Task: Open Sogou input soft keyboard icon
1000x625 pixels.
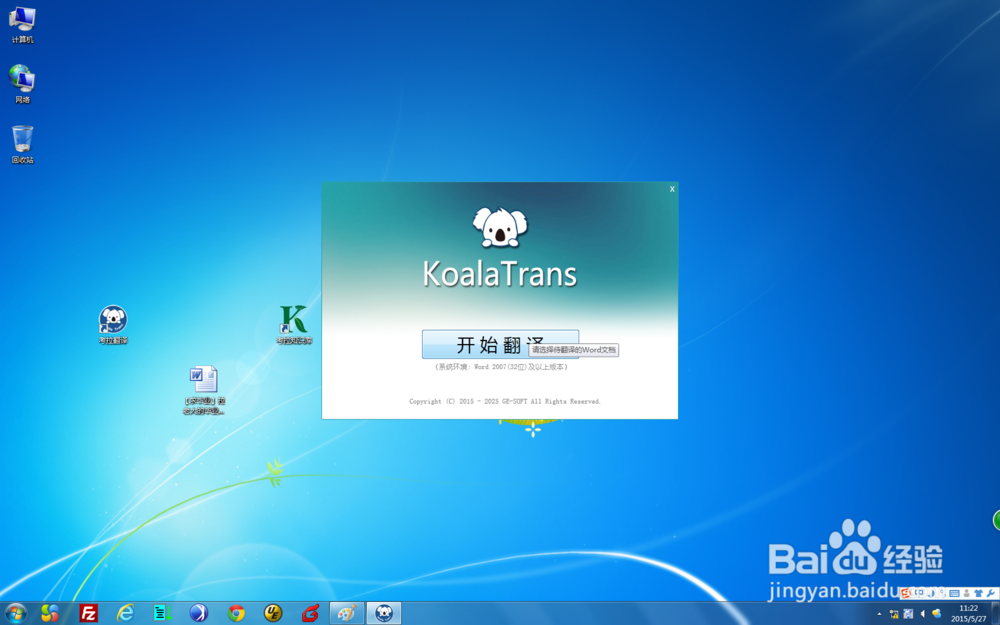Action: [x=954, y=593]
